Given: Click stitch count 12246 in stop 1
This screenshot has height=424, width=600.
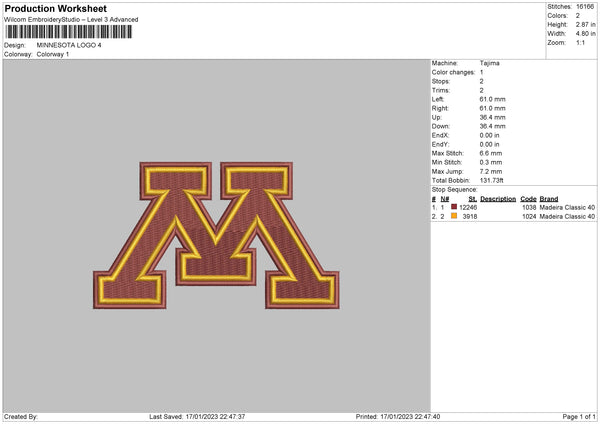Looking at the screenshot, I should tap(468, 207).
